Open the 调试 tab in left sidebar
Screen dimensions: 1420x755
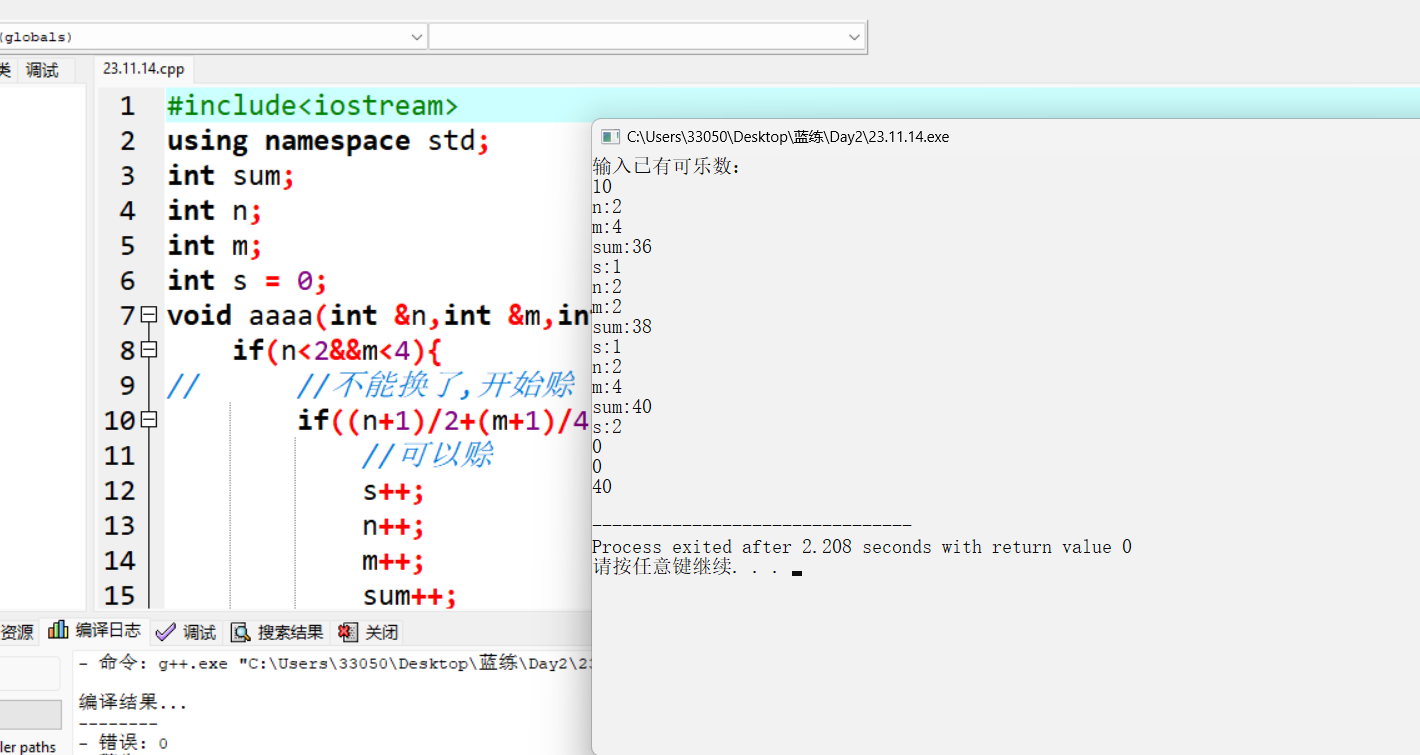click(x=42, y=70)
